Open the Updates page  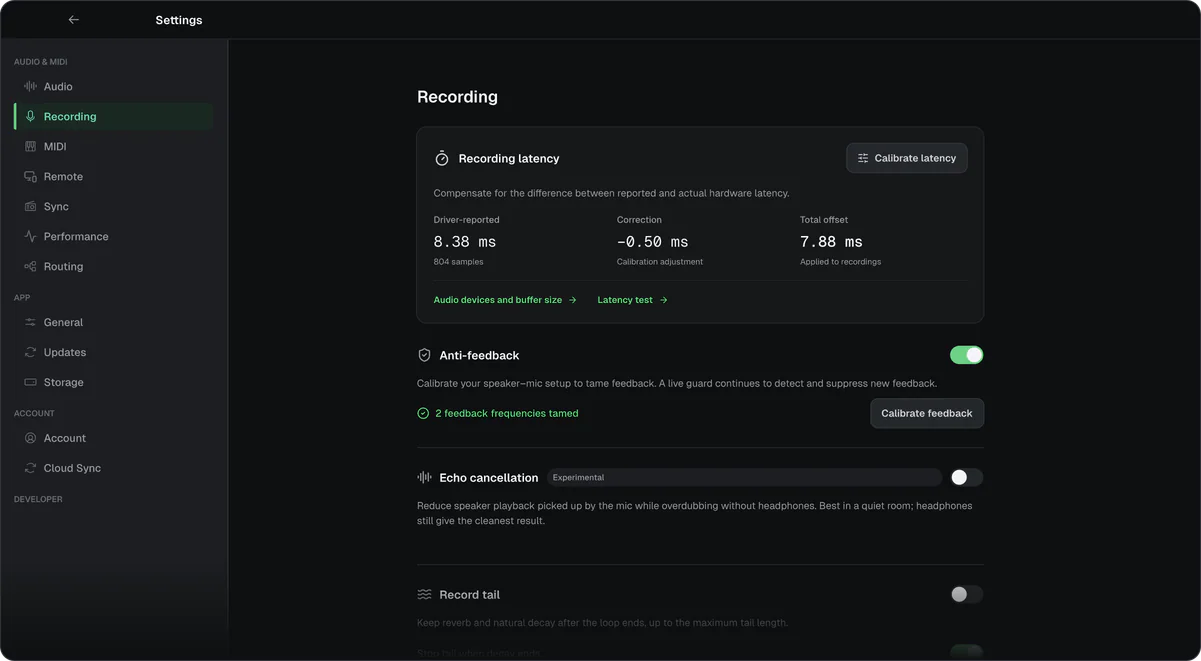pyautogui.click(x=114, y=353)
